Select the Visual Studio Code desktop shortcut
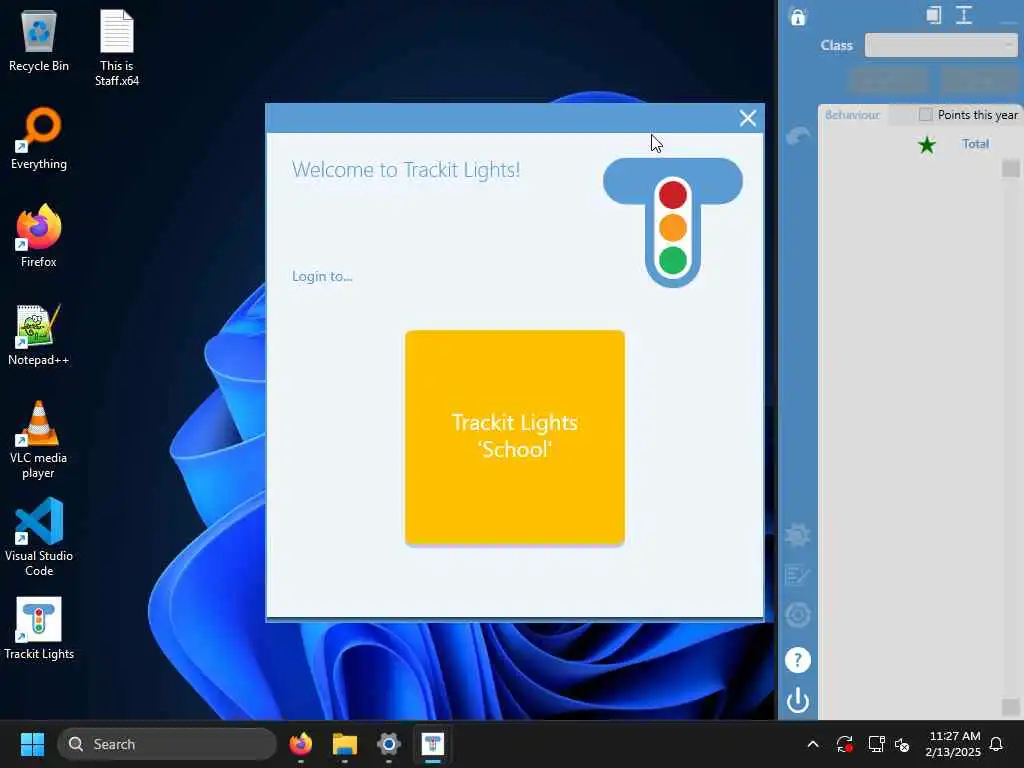Screen dimensions: 1024x768 pyautogui.click(x=39, y=537)
